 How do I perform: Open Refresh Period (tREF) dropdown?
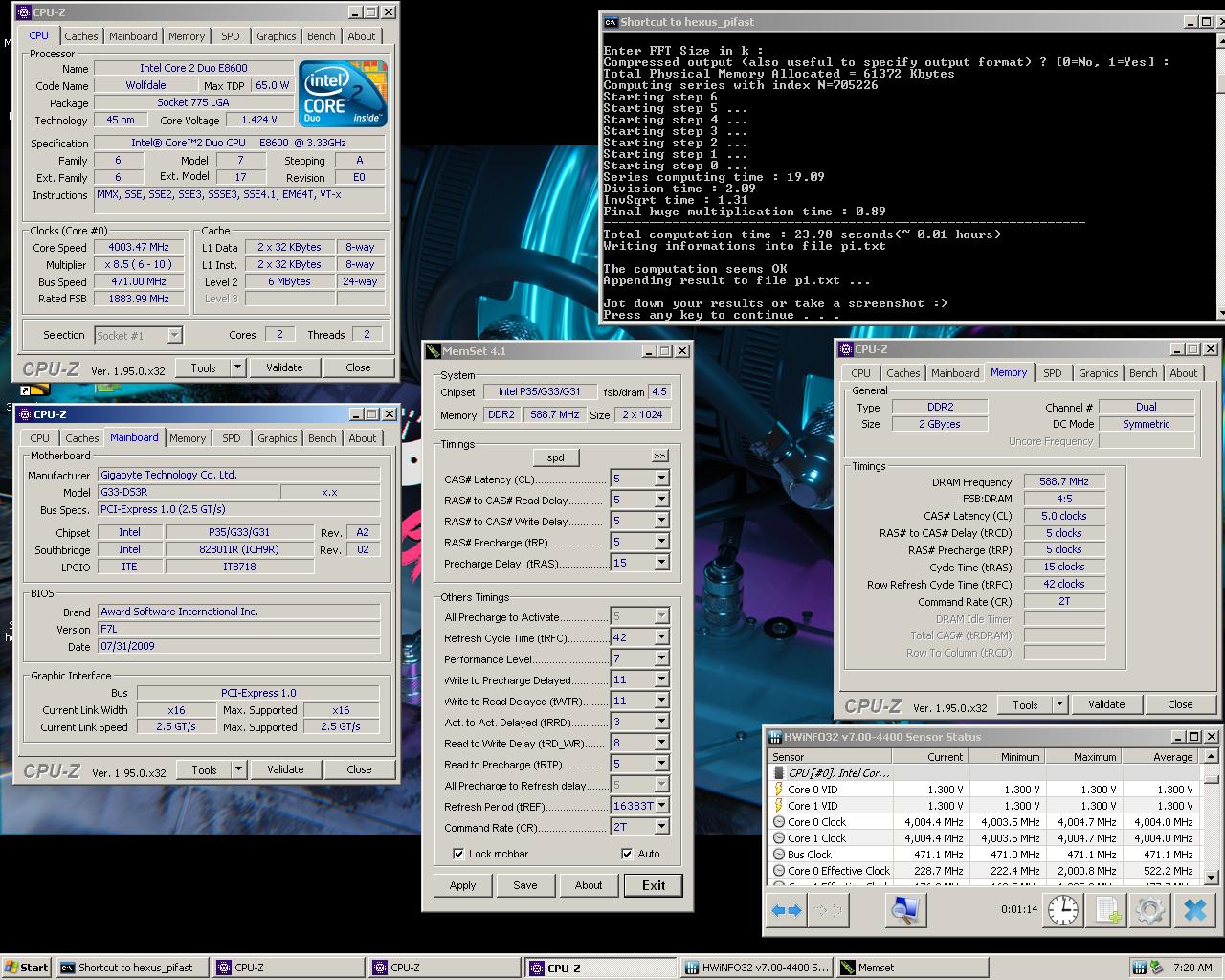(x=661, y=806)
